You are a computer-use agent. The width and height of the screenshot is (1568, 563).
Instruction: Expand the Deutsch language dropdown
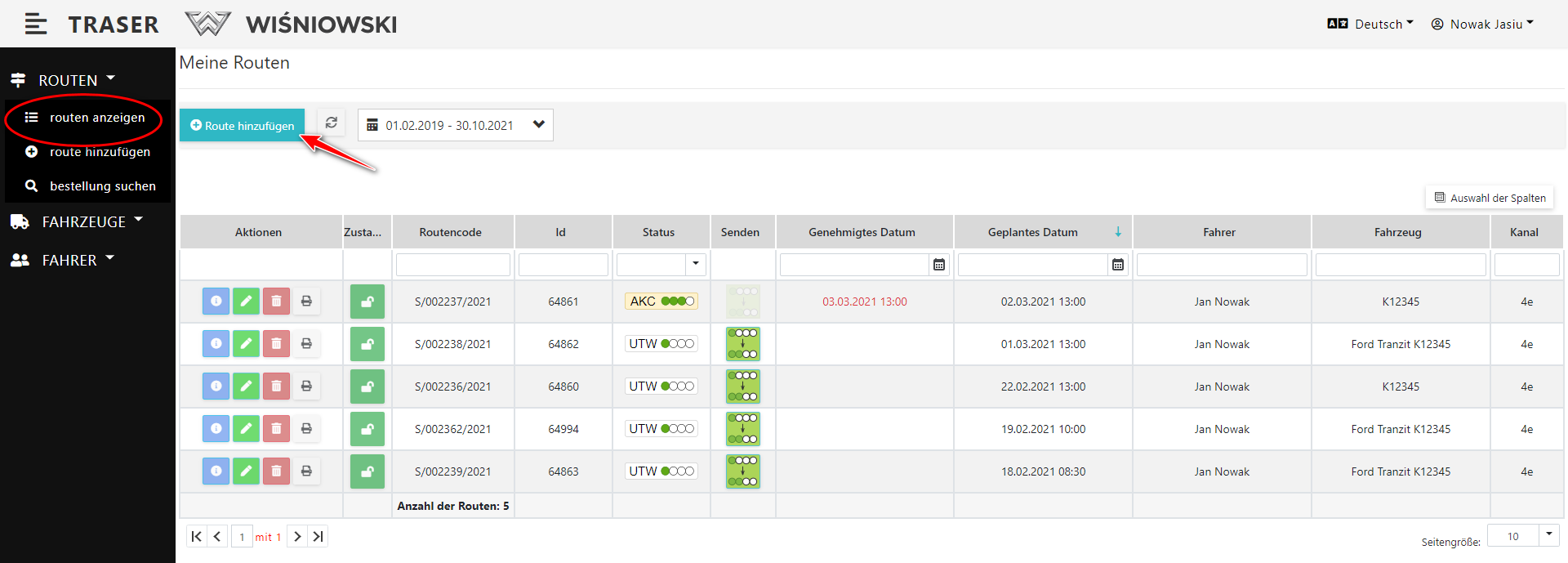pos(1370,24)
